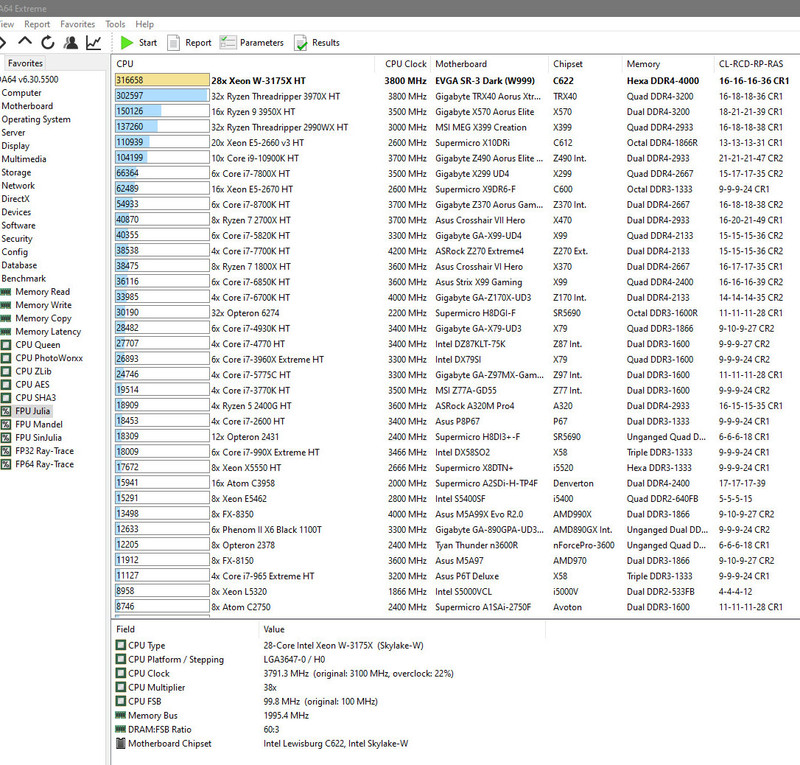Click the FPU SinJulia benchmark icon

point(6,438)
